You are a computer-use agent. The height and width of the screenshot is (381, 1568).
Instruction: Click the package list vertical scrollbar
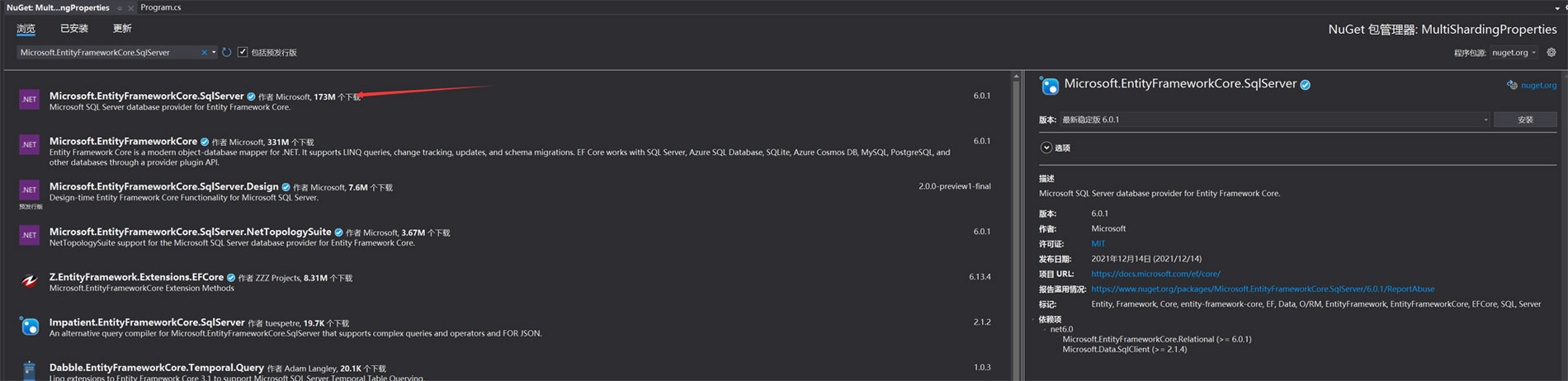(1016, 227)
